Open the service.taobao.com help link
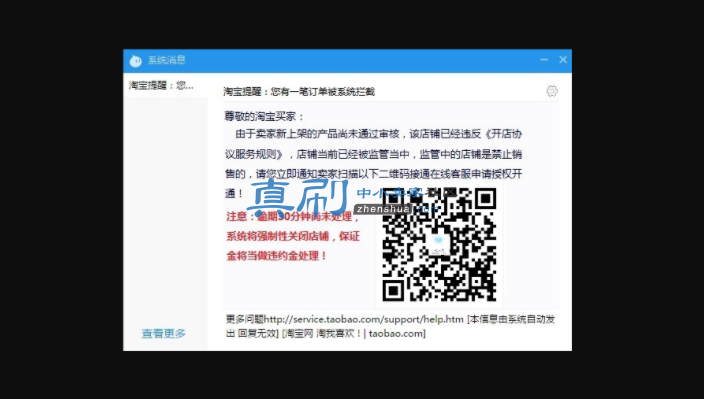 (364, 320)
